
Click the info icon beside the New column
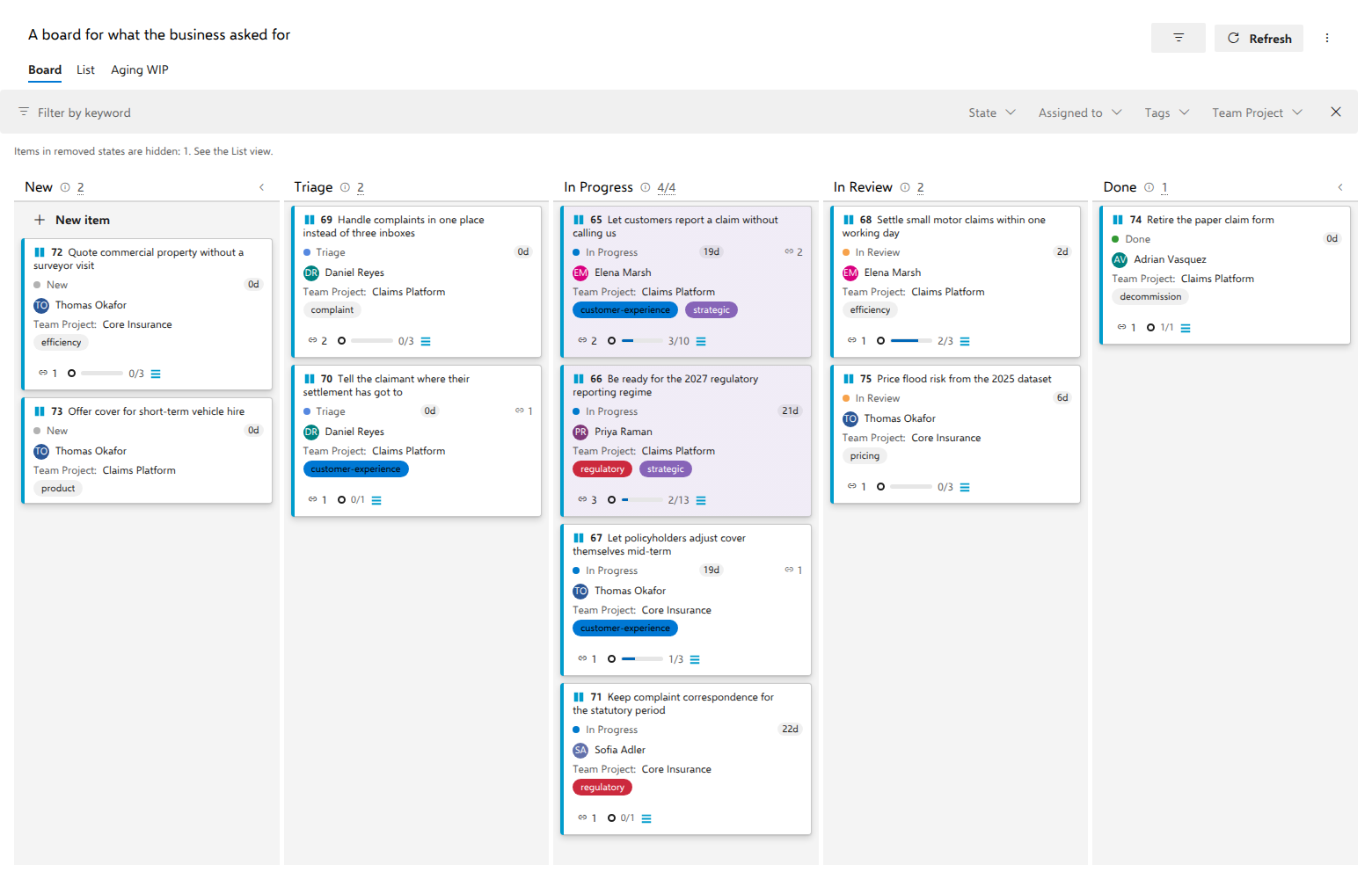pyautogui.click(x=65, y=187)
